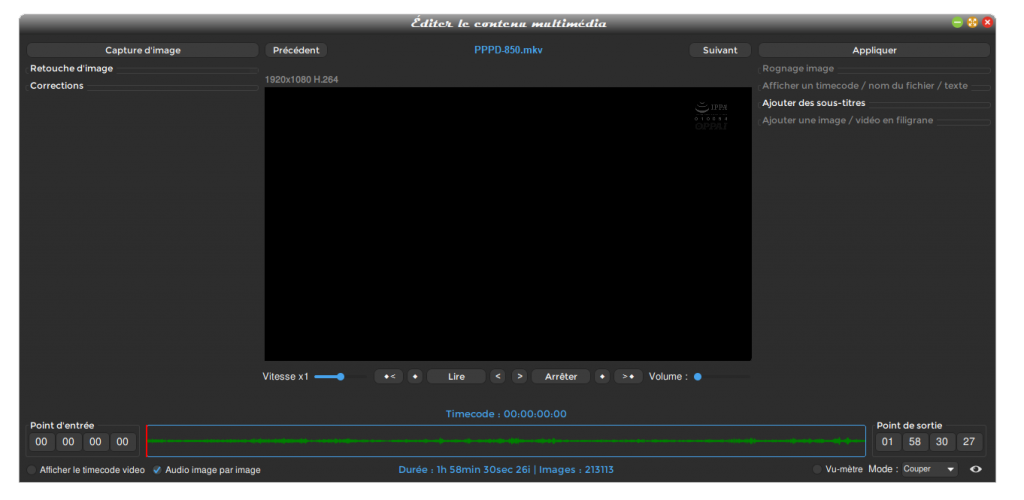Click the set in-point marker button before Lire
The image size is (1024, 500).
coord(415,377)
